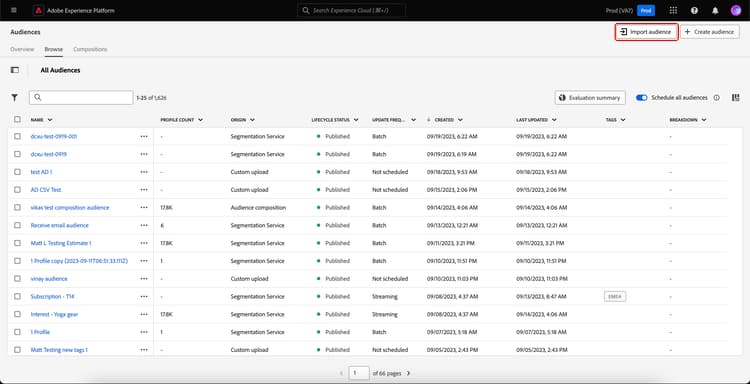The height and width of the screenshot is (384, 750).
Task: Open more actions for dcxu-test-0919-001
Action: (144, 136)
